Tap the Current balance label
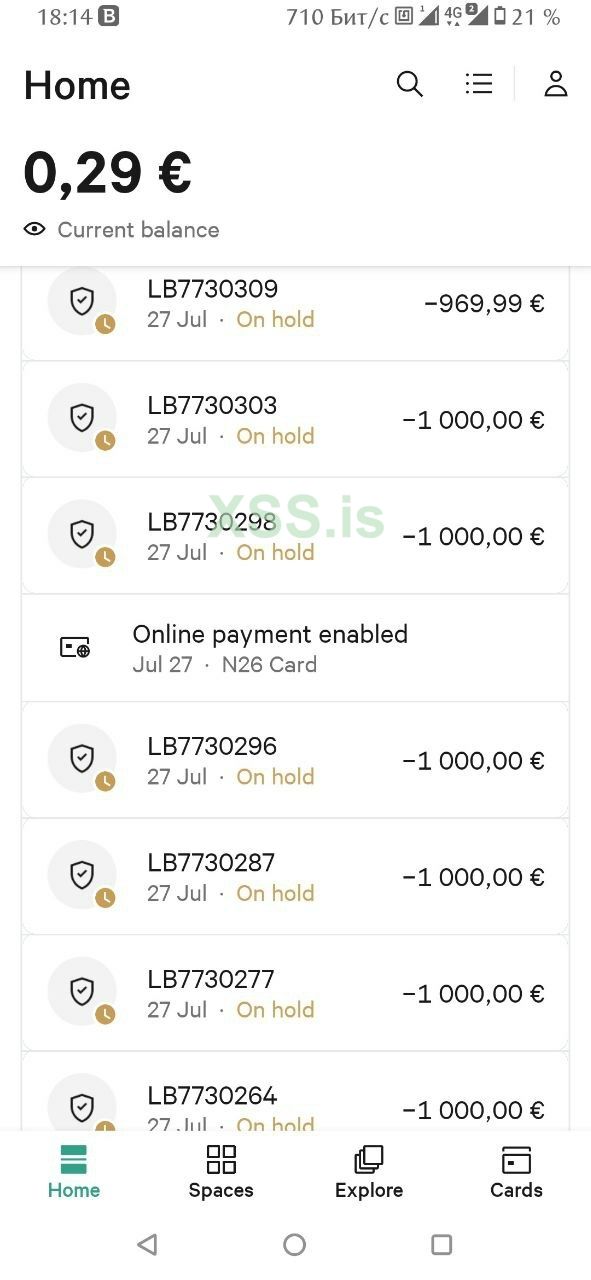Image resolution: width=591 pixels, height=1280 pixels. (137, 229)
